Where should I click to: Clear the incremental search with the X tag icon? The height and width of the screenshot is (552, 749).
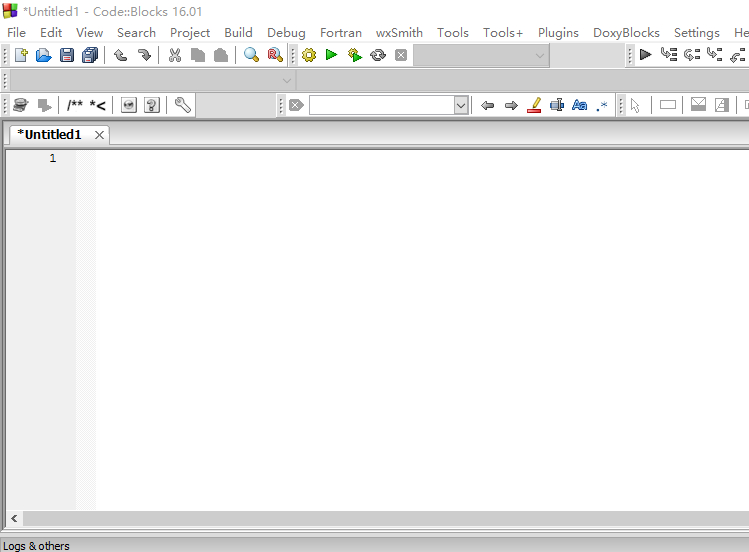[296, 105]
